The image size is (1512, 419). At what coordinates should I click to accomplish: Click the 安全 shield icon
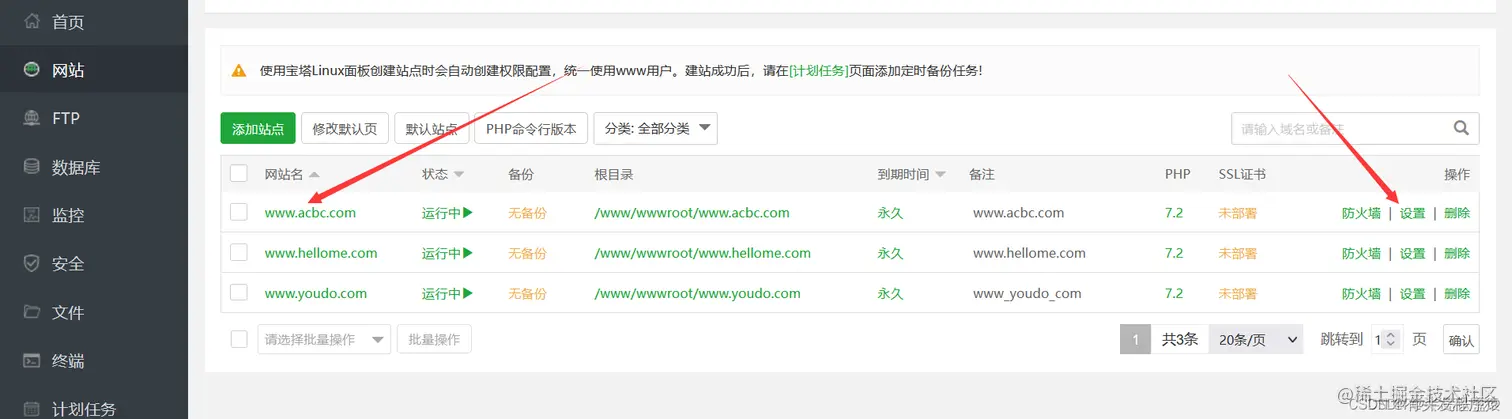coord(32,264)
